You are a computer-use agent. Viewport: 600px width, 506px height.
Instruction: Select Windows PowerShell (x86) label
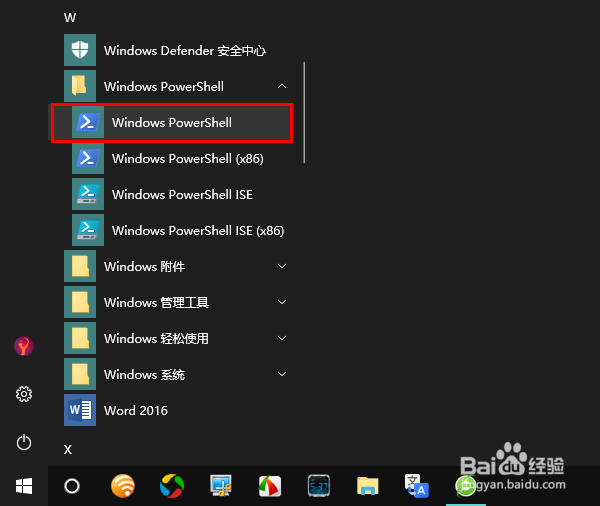tap(188, 158)
